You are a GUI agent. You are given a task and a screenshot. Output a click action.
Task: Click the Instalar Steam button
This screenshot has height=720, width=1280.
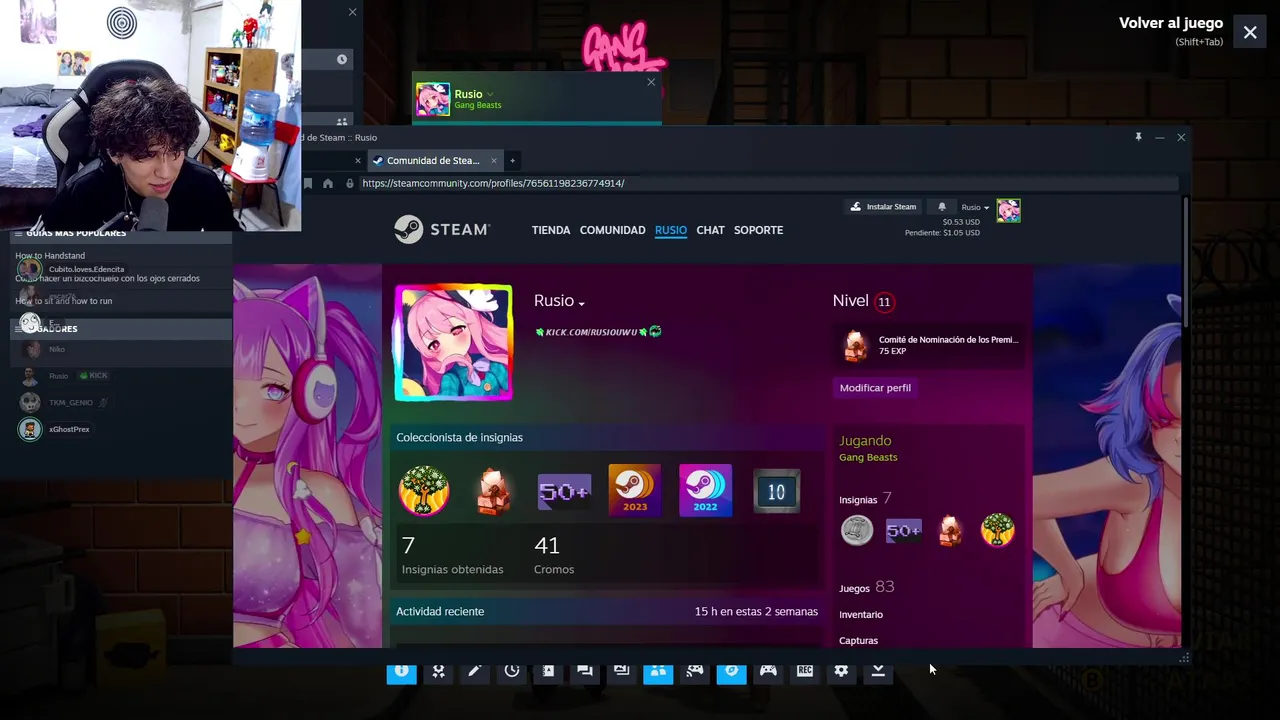click(x=883, y=207)
